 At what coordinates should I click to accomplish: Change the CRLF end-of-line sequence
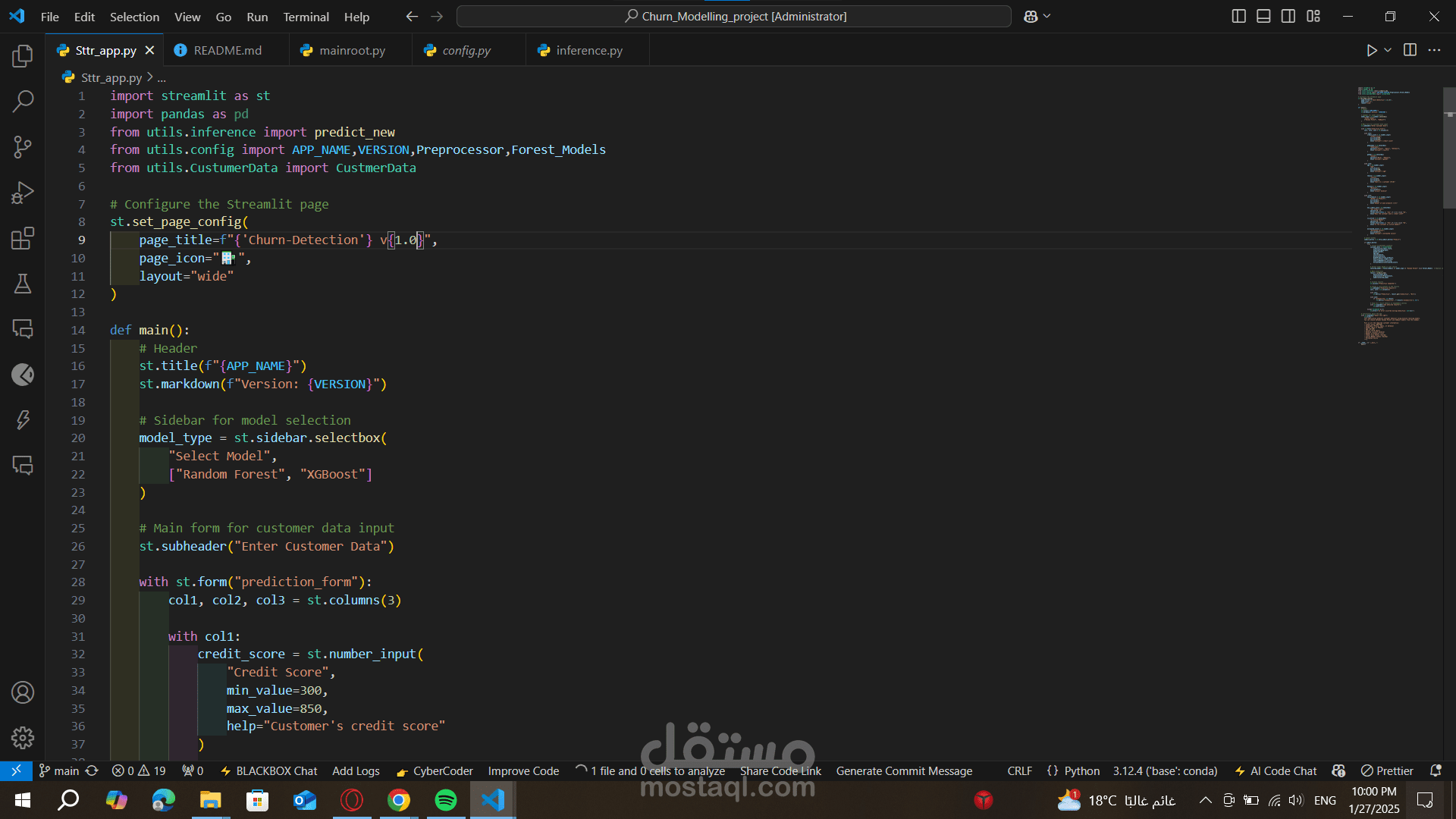pos(1019,770)
